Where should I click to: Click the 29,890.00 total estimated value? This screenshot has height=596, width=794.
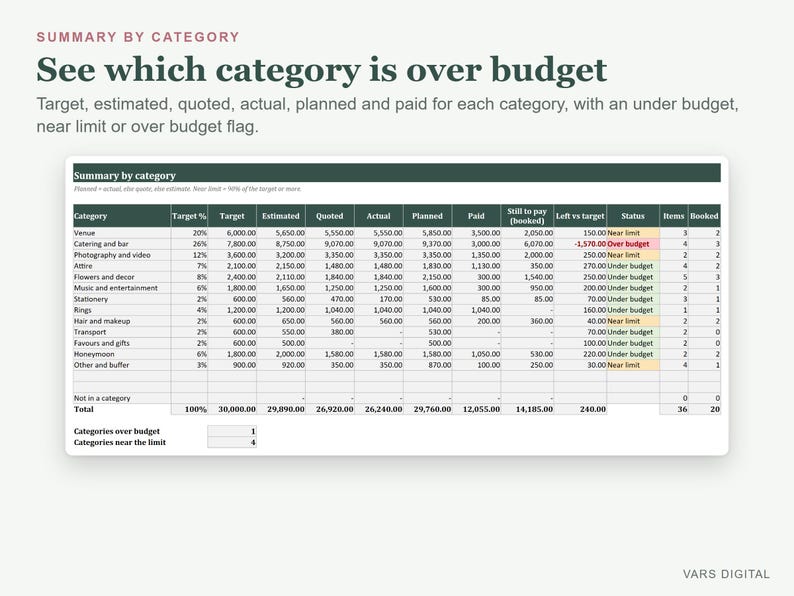pos(281,409)
